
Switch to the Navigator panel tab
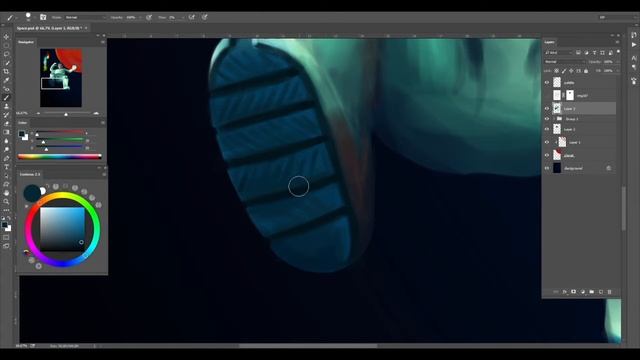pyautogui.click(x=26, y=42)
